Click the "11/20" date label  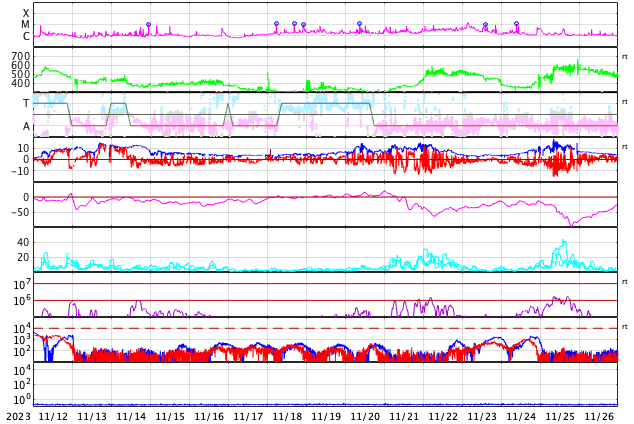(x=365, y=417)
